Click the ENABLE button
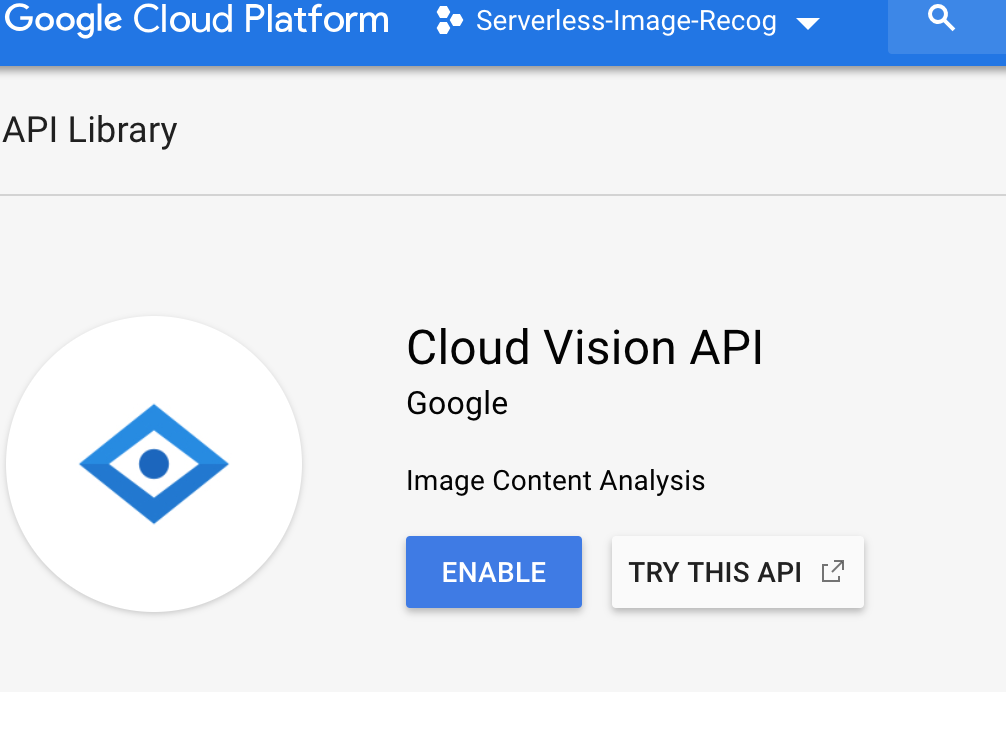Image resolution: width=1006 pixels, height=732 pixels. coord(493,572)
